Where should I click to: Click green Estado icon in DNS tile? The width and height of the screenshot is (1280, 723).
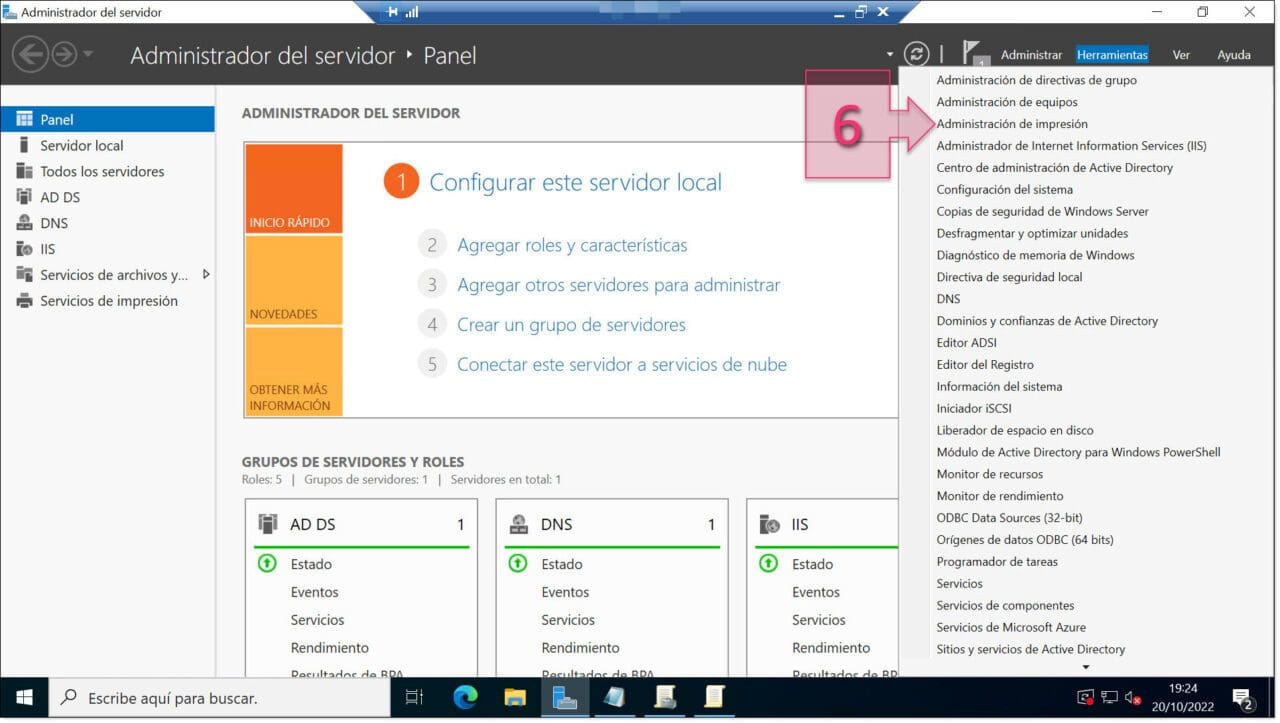pos(517,564)
